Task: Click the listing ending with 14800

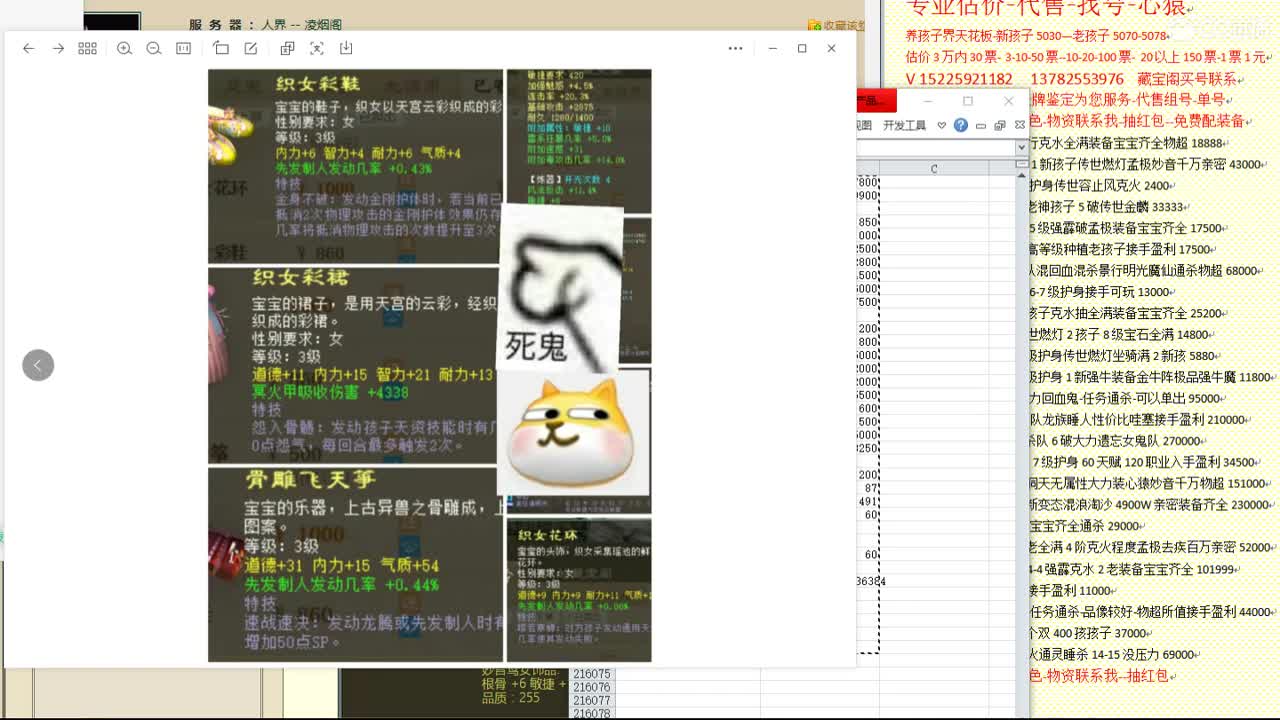Action: (x=1120, y=335)
